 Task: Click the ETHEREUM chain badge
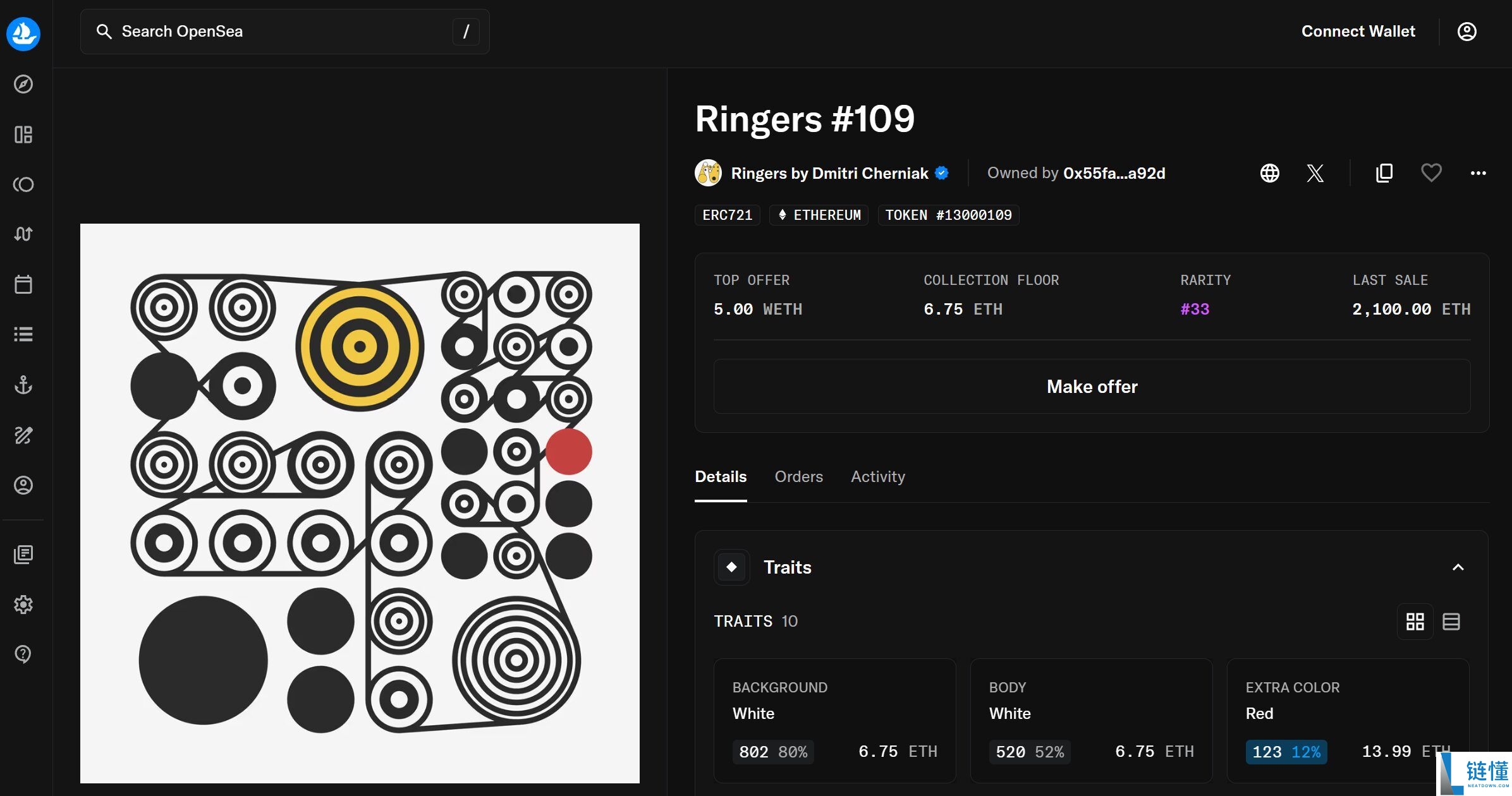tap(819, 215)
